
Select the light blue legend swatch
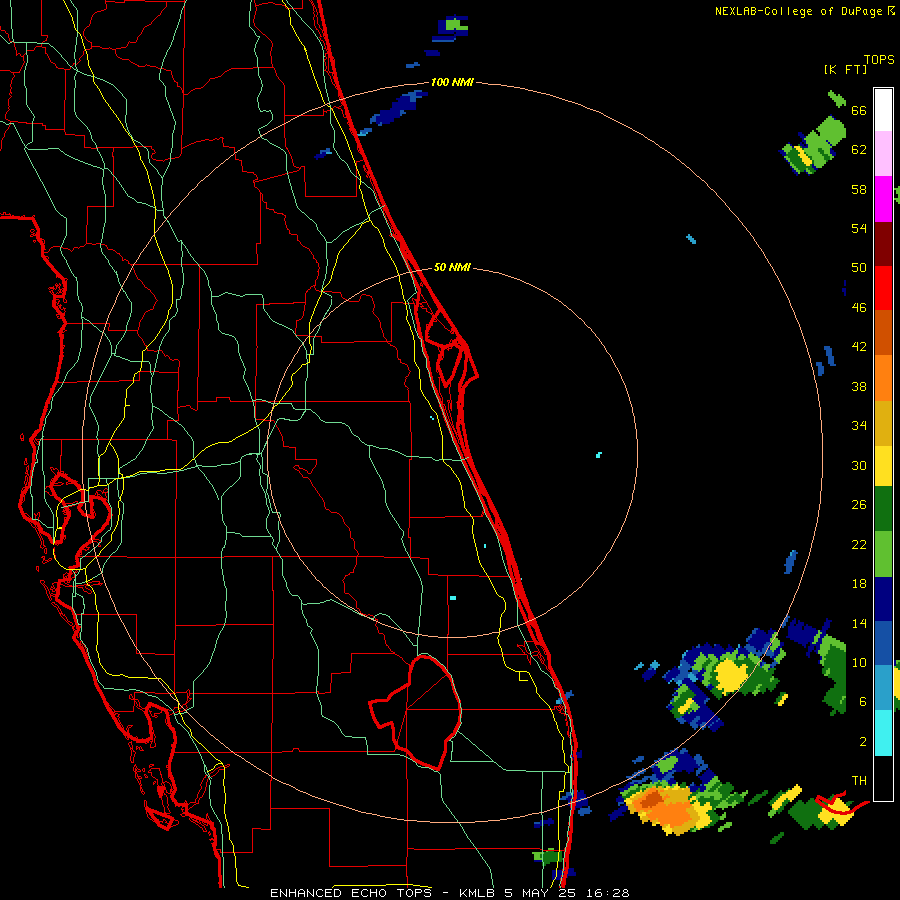tap(883, 687)
